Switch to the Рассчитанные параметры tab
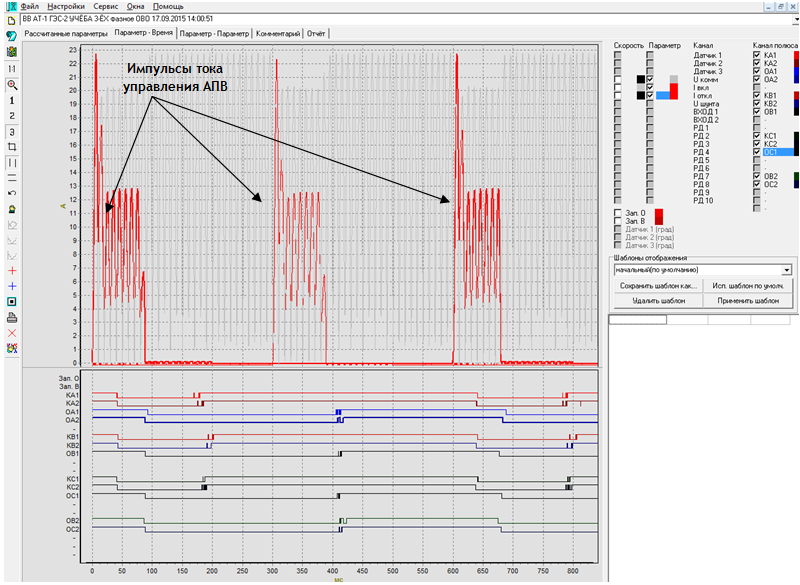 65,33
